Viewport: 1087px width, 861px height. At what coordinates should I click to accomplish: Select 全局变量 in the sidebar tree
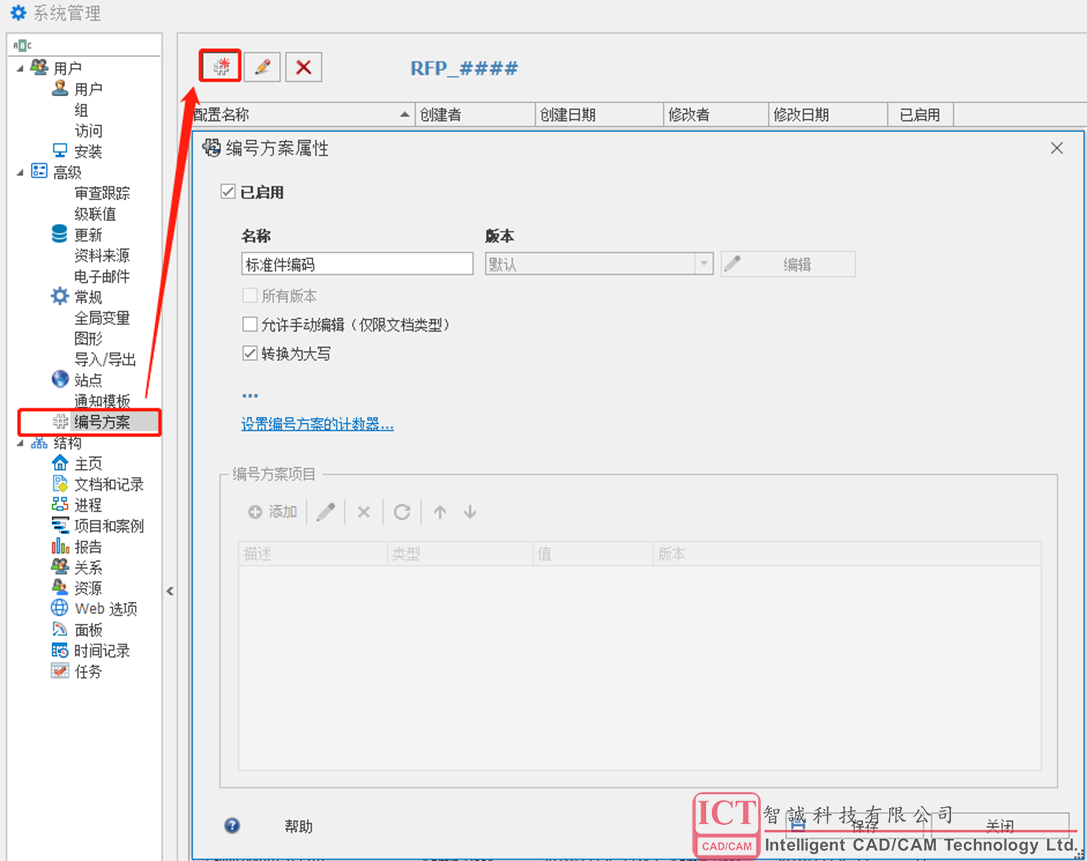click(102, 318)
